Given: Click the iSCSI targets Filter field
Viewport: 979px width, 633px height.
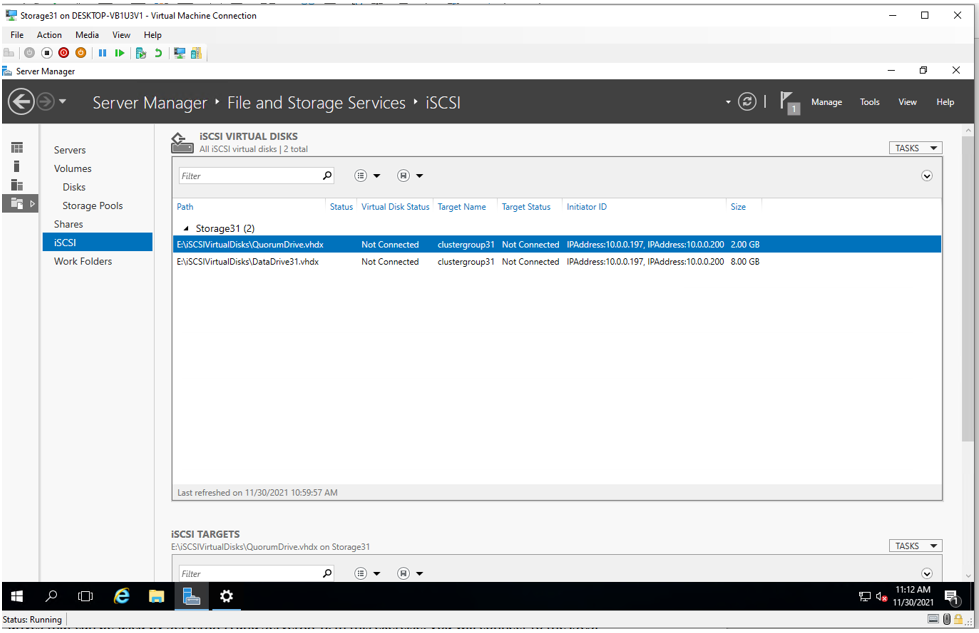Looking at the screenshot, I should (250, 574).
